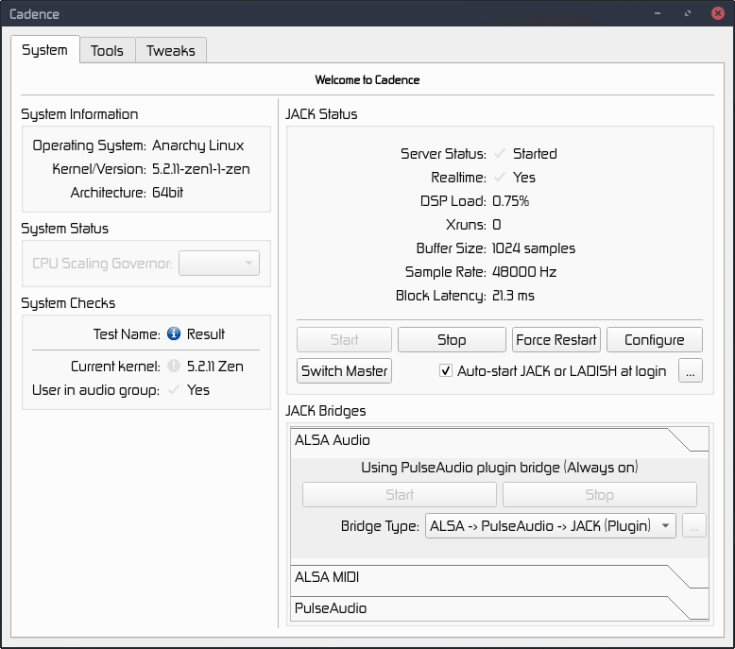Click the User in audio group checkmark

174,390
